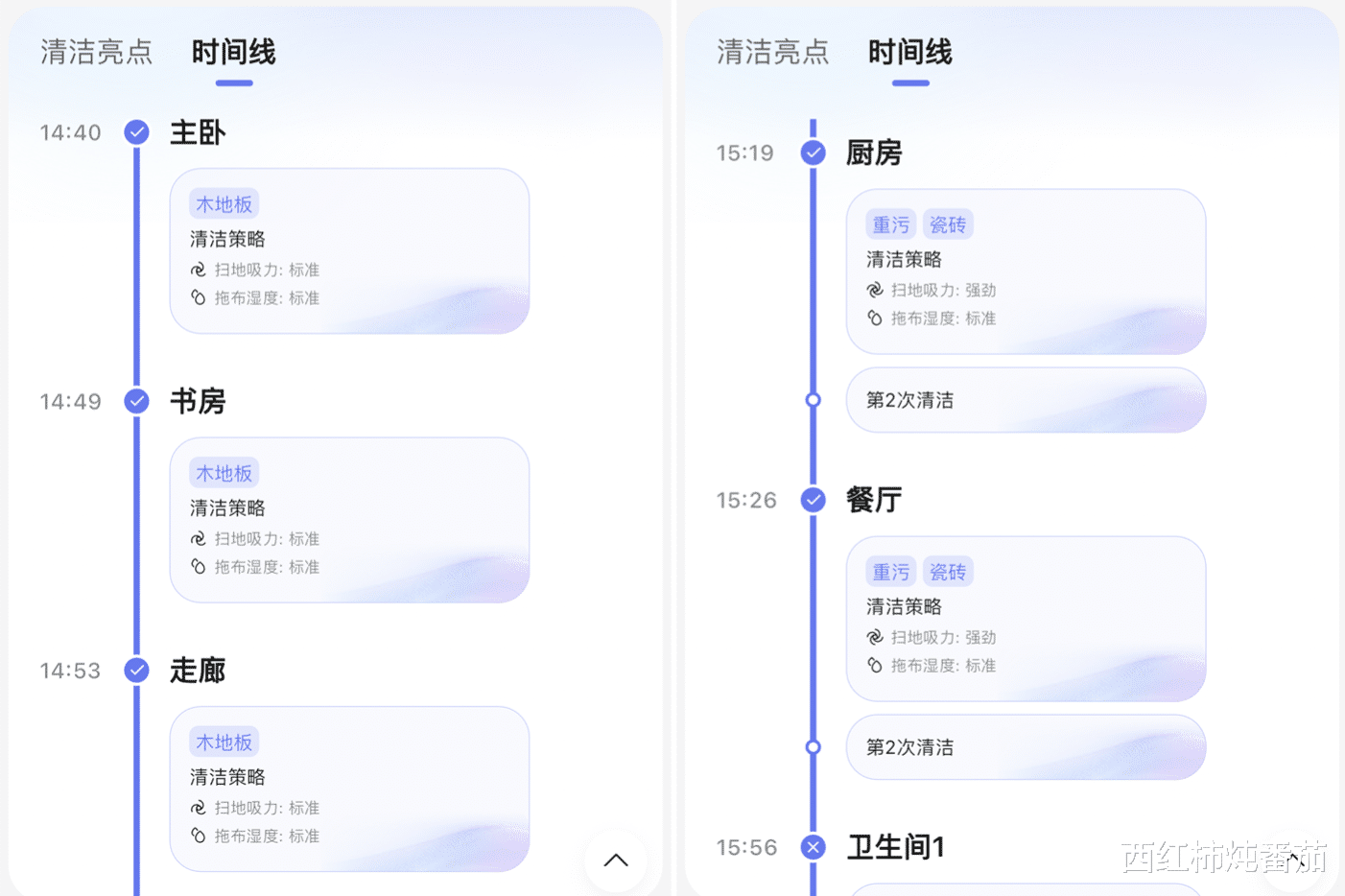
Task: Expand 第2次清洁 under 厨房
Action: [1025, 400]
